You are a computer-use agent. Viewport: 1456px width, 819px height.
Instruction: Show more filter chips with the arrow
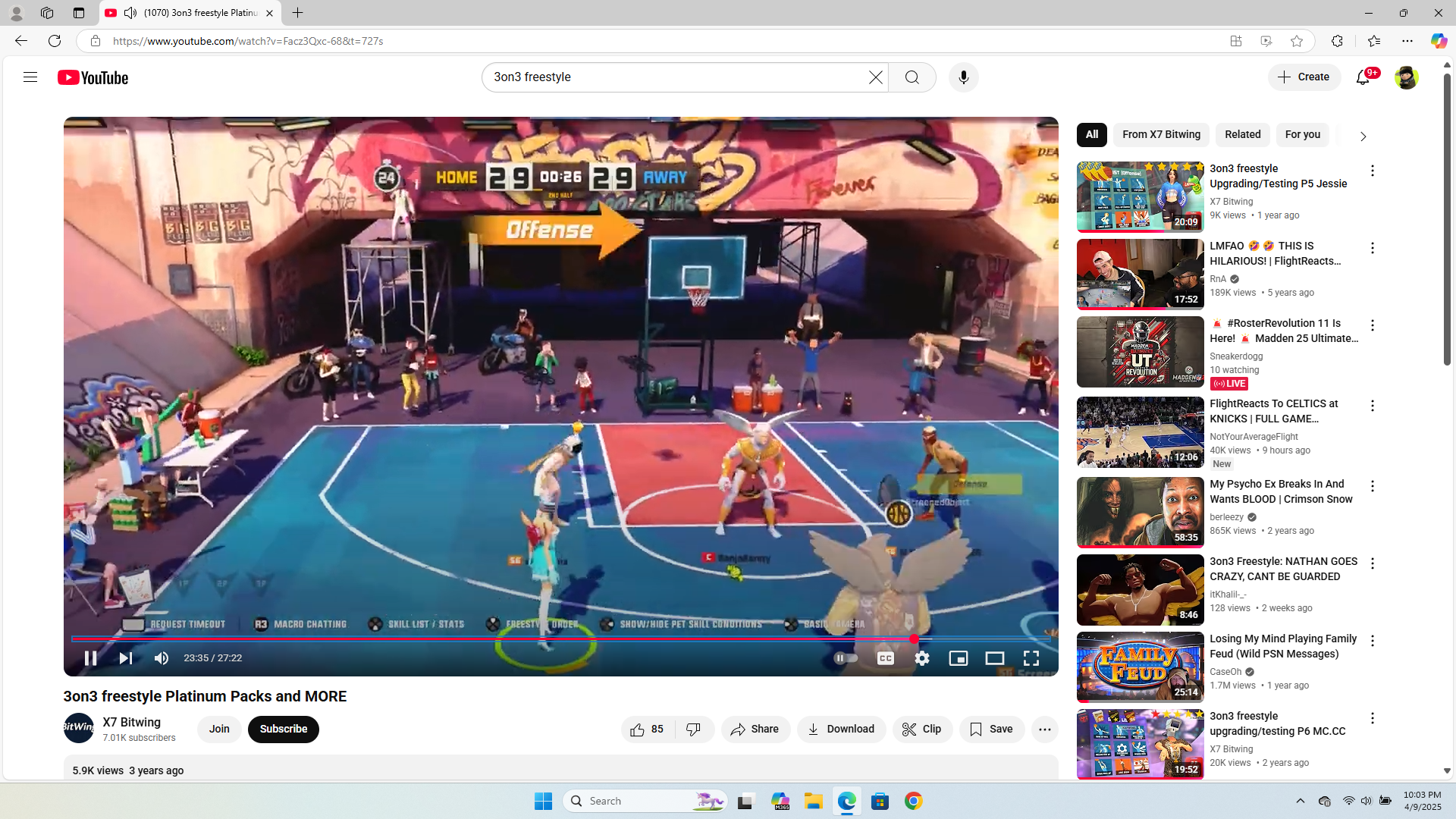click(1363, 136)
